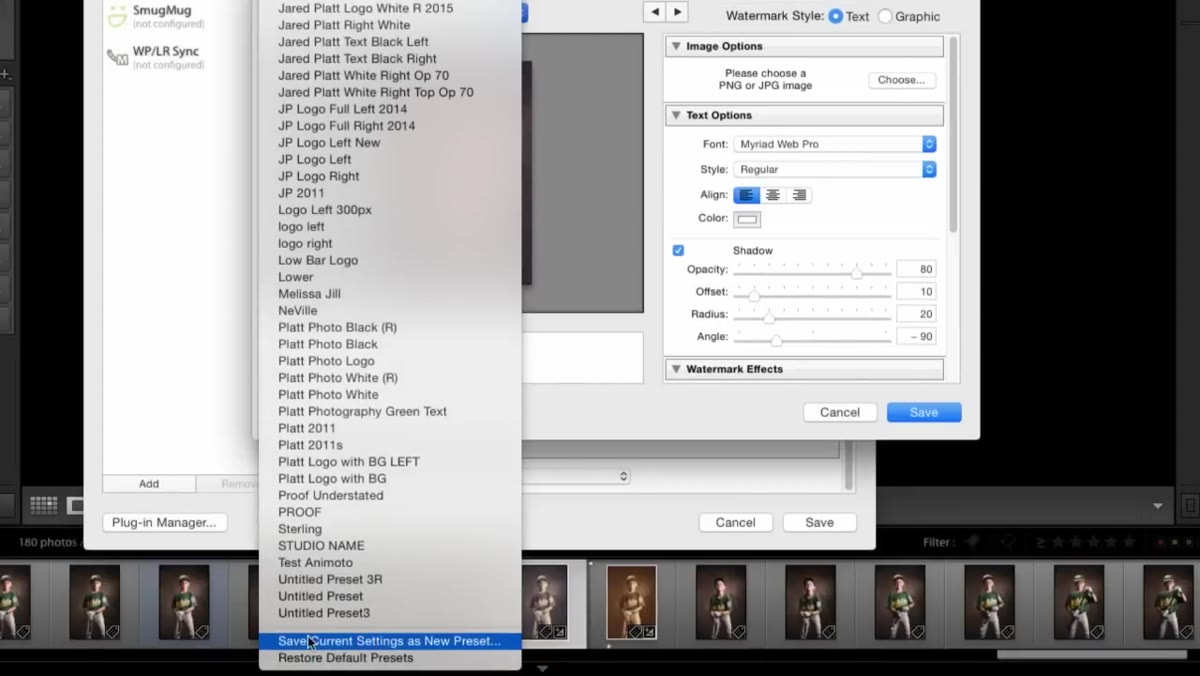Switch to Grid view in Lightroom toolbar
Image resolution: width=1200 pixels, height=676 pixels.
pos(43,506)
